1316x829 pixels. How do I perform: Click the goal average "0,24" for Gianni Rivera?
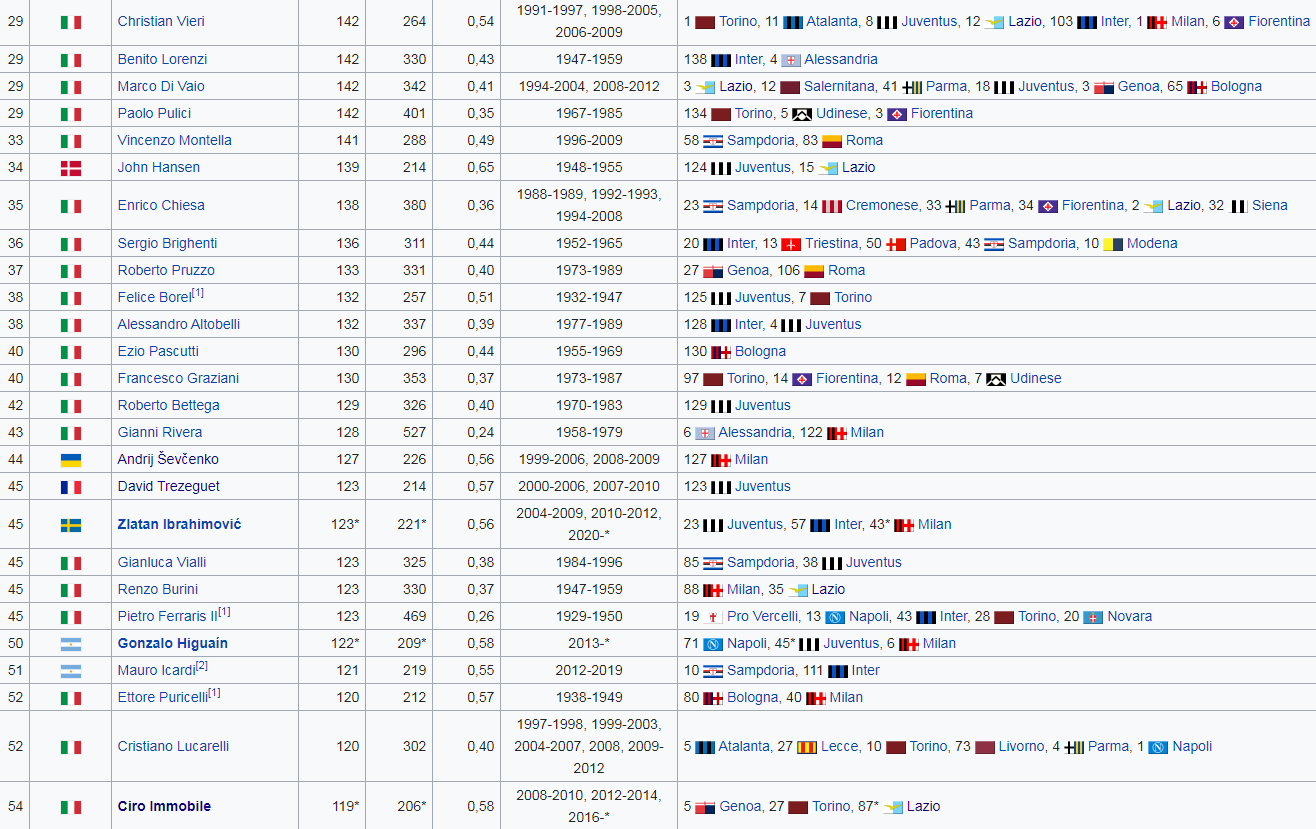pos(480,433)
